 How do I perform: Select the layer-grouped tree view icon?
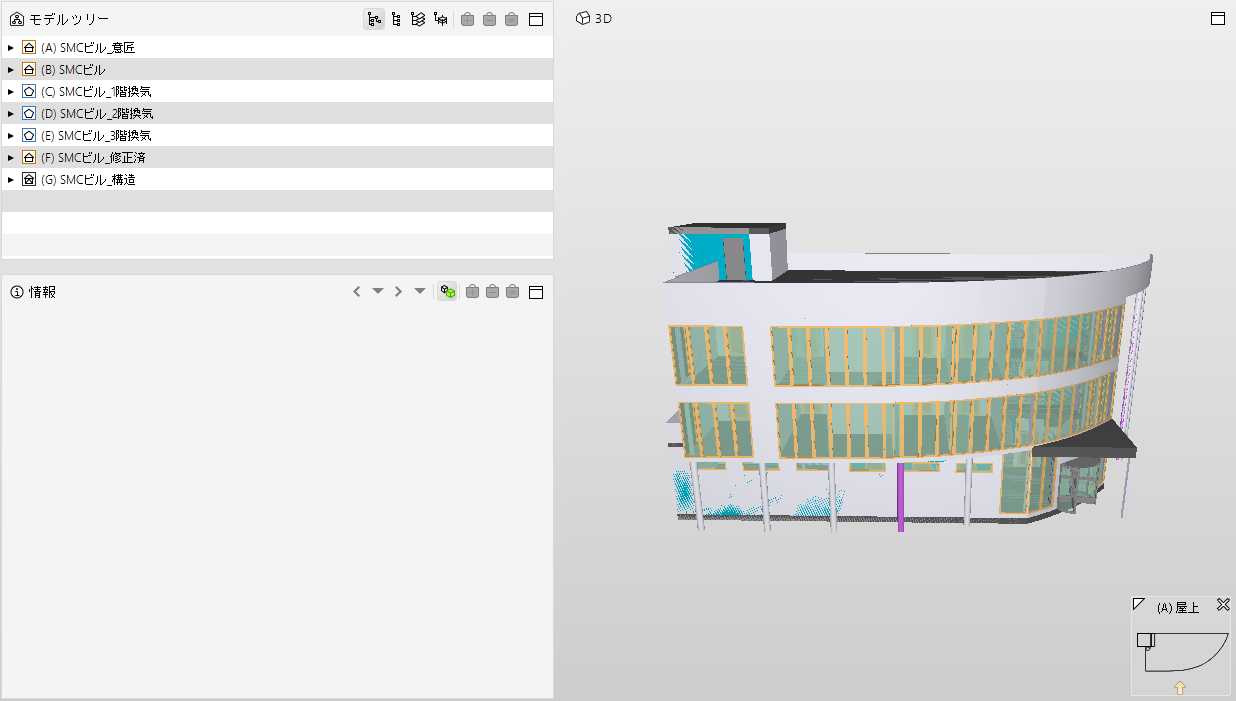click(x=418, y=19)
